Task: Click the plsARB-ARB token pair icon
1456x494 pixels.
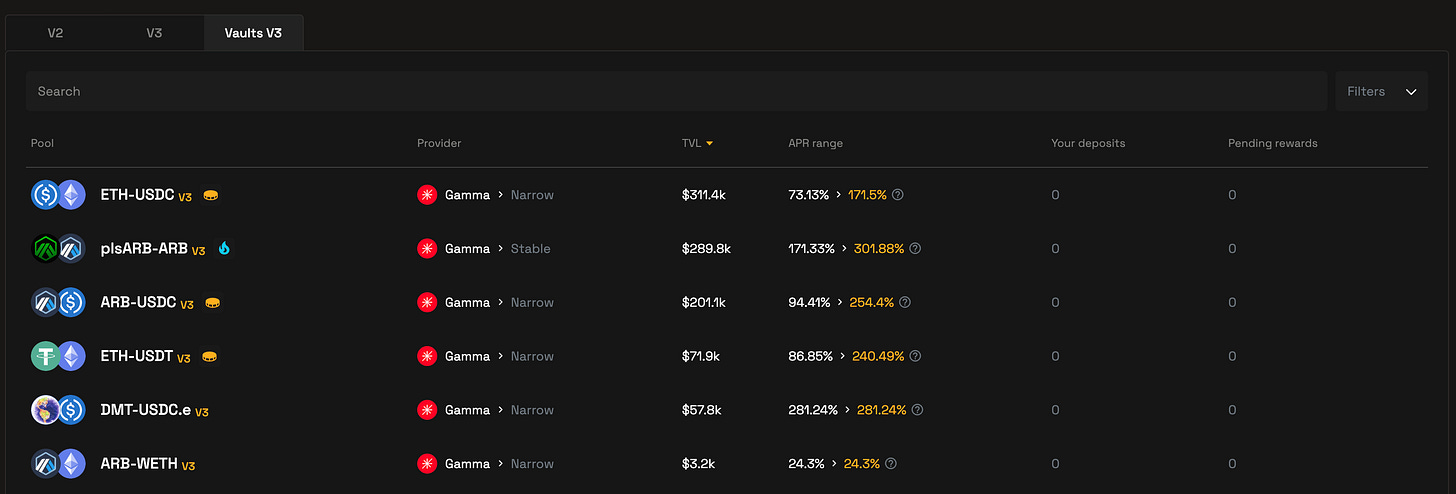Action: [x=59, y=248]
